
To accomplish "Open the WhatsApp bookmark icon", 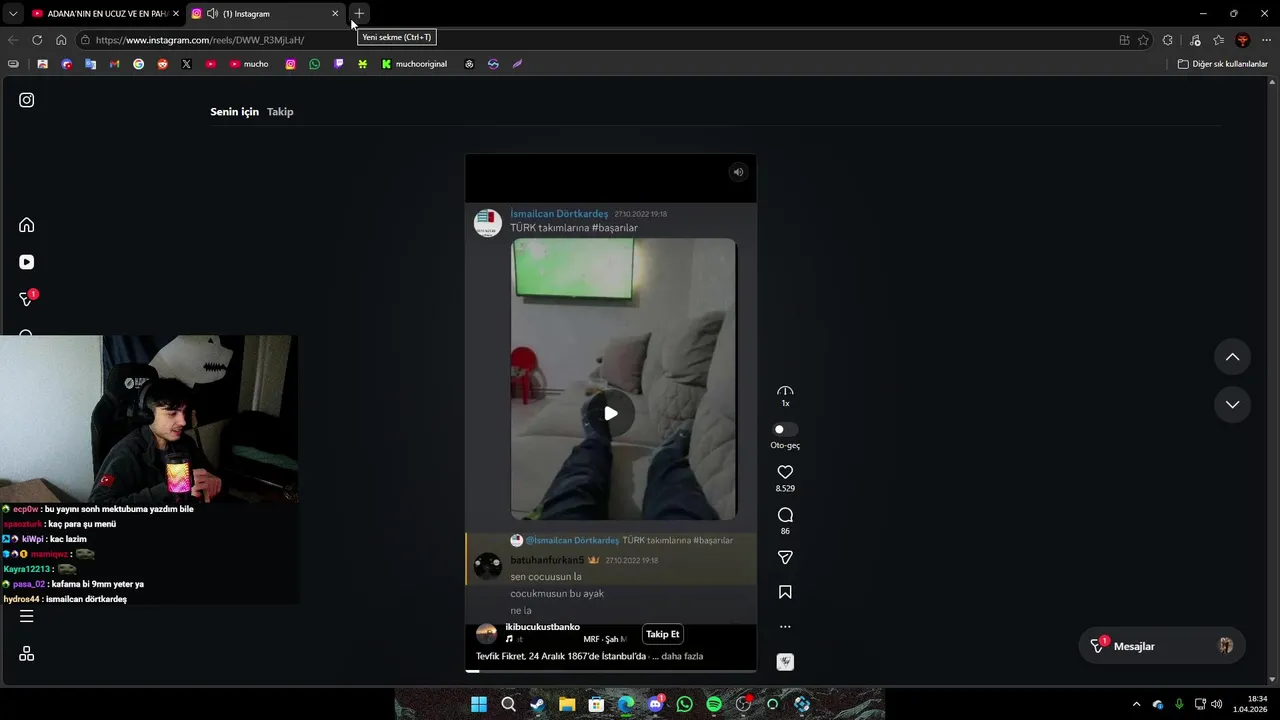I will (314, 64).
